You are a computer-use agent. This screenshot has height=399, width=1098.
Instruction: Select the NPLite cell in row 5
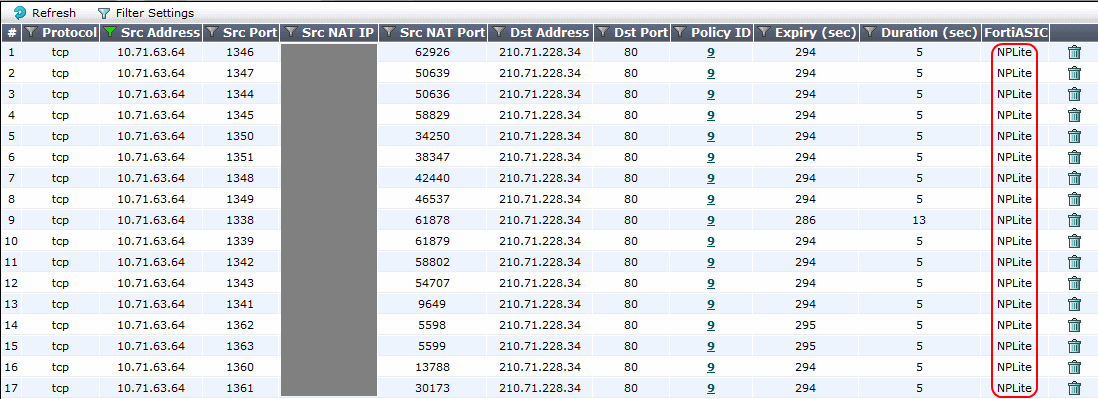pos(1014,136)
